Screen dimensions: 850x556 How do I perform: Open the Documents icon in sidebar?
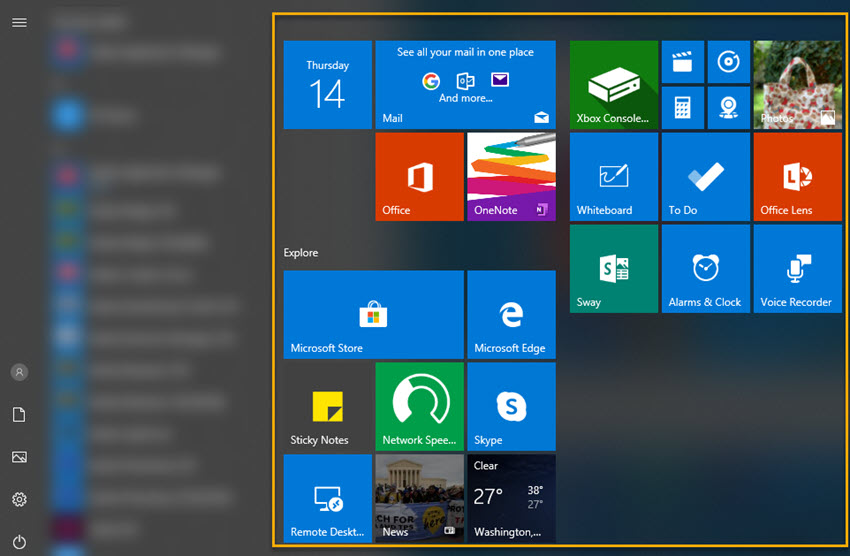tap(20, 415)
